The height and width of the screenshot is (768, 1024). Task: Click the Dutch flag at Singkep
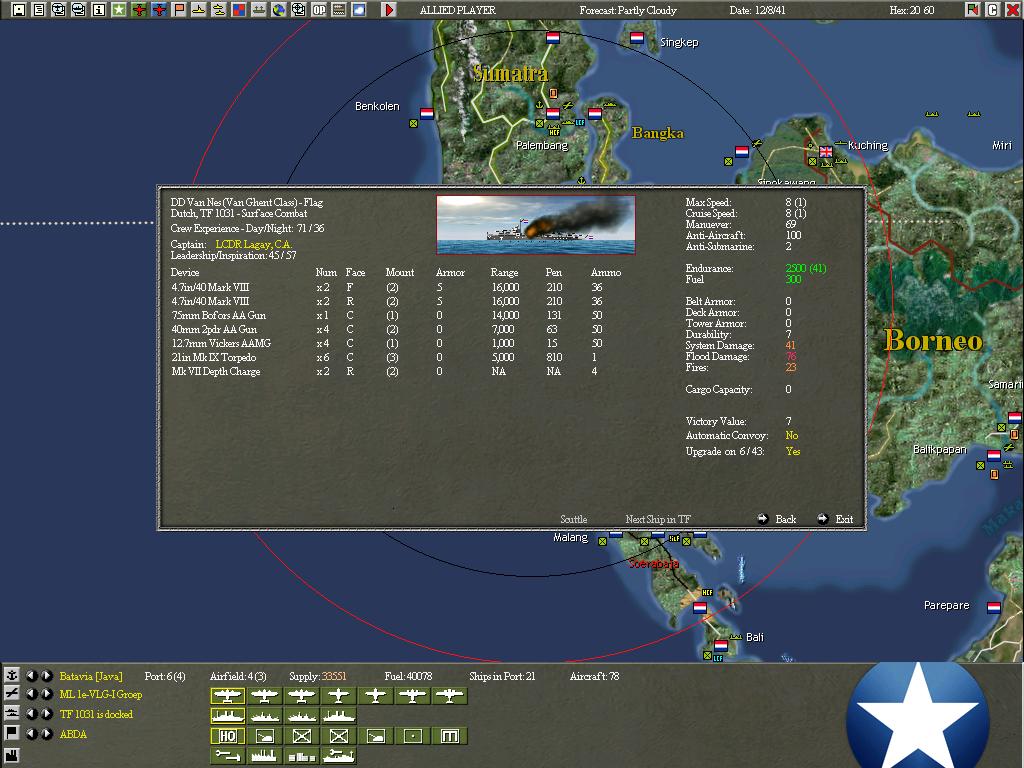[x=637, y=39]
